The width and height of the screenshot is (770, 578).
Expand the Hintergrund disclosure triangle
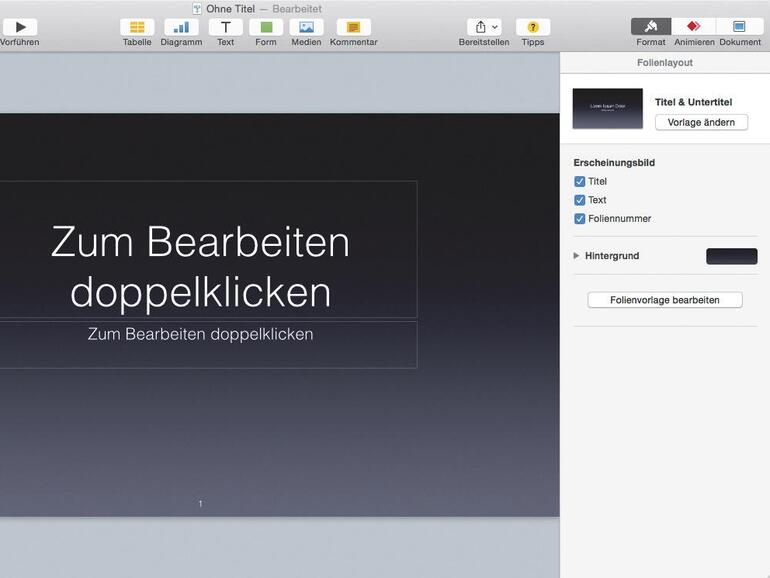click(577, 255)
